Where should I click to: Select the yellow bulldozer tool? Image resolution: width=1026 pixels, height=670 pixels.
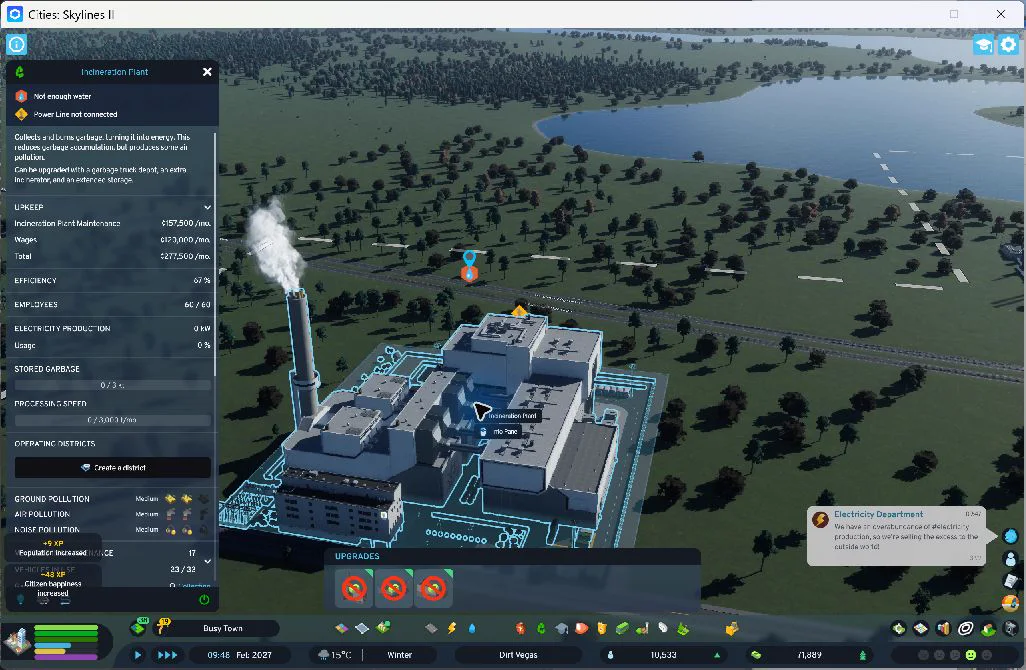pos(732,628)
